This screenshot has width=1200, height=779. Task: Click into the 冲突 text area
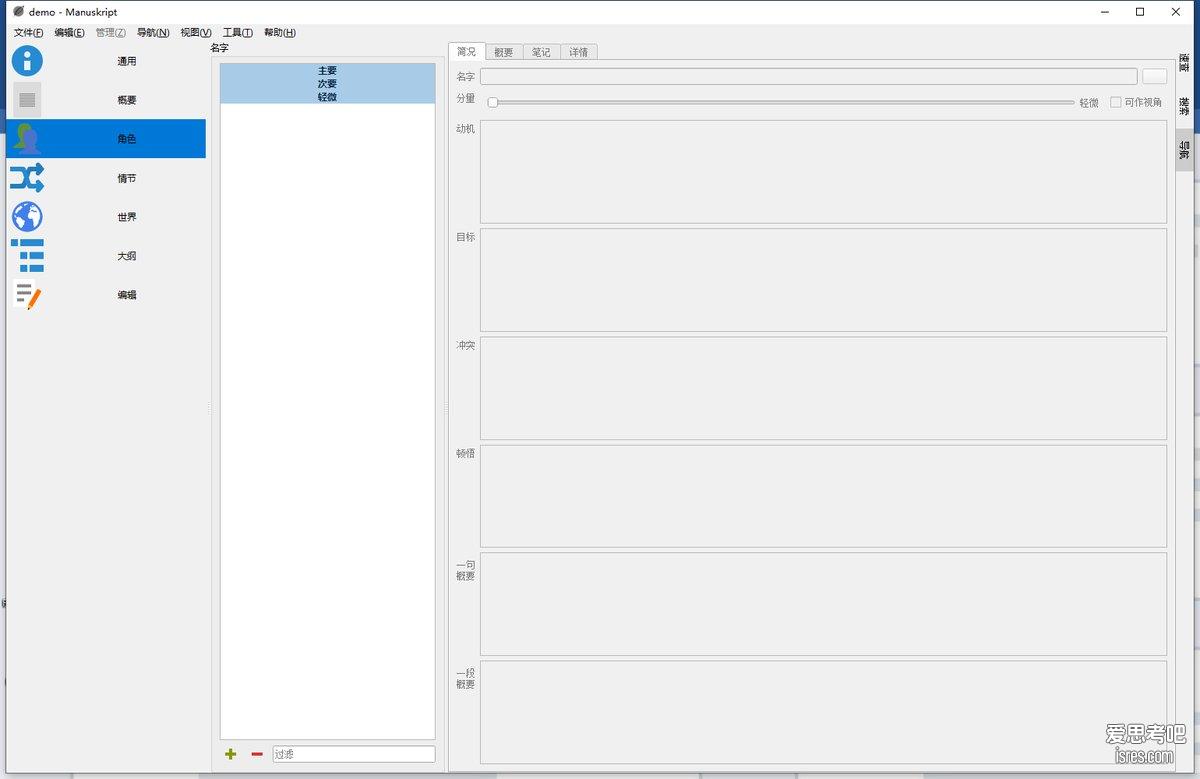823,388
